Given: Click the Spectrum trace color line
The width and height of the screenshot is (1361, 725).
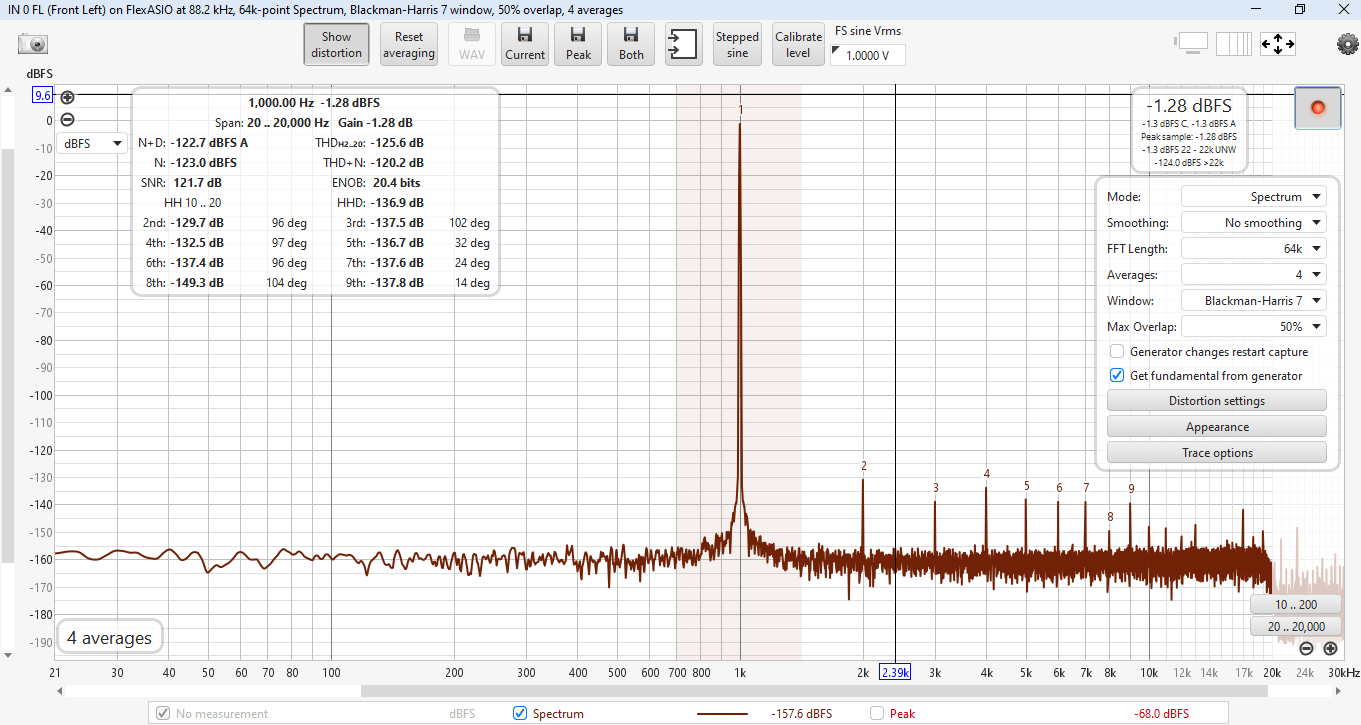Looking at the screenshot, I should tap(722, 713).
